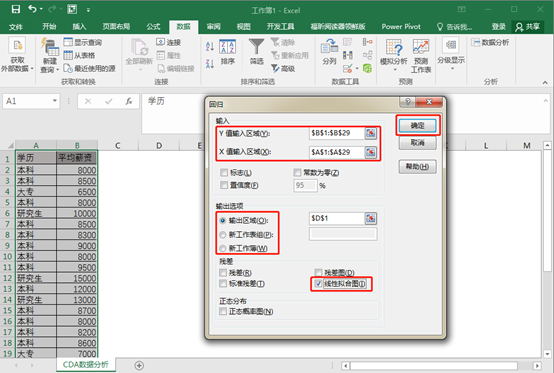Screen dimensions: 554x373
Task: Open the What-If Analysis dropdown
Action: click(394, 55)
